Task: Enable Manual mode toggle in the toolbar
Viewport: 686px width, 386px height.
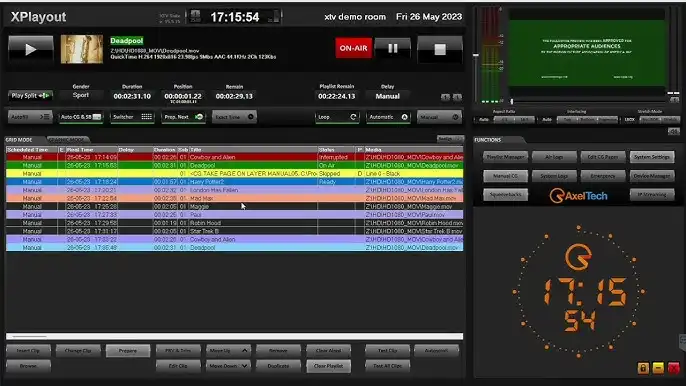Action: click(x=439, y=117)
